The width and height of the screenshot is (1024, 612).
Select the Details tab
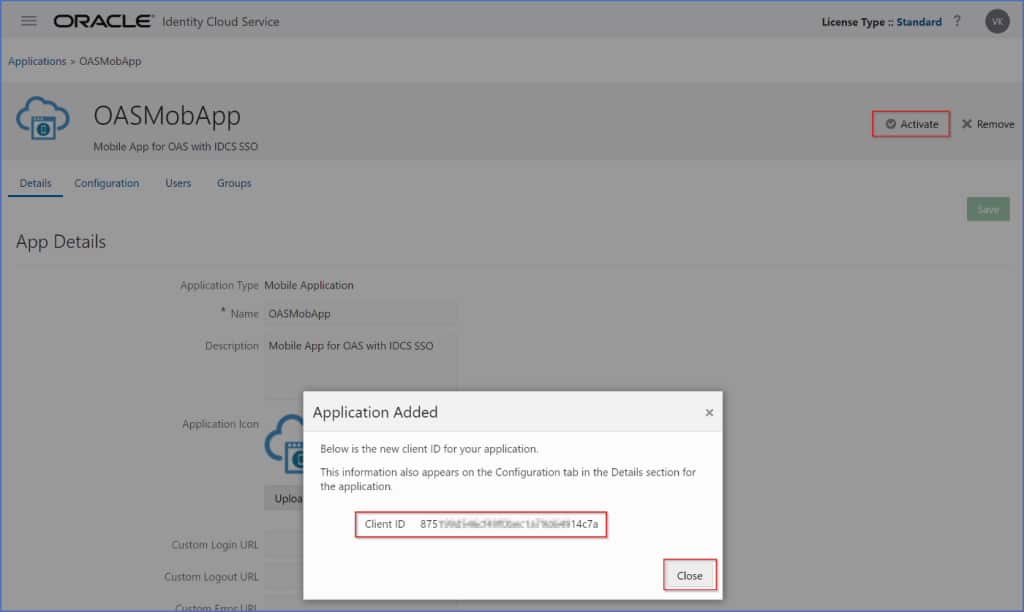[x=35, y=183]
